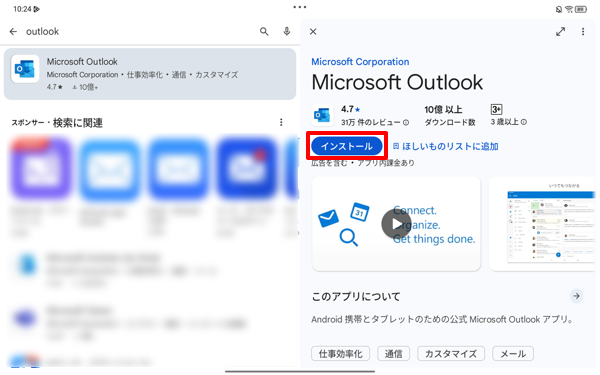
Task: Add Outlook to the wishlist
Action: [x=445, y=147]
